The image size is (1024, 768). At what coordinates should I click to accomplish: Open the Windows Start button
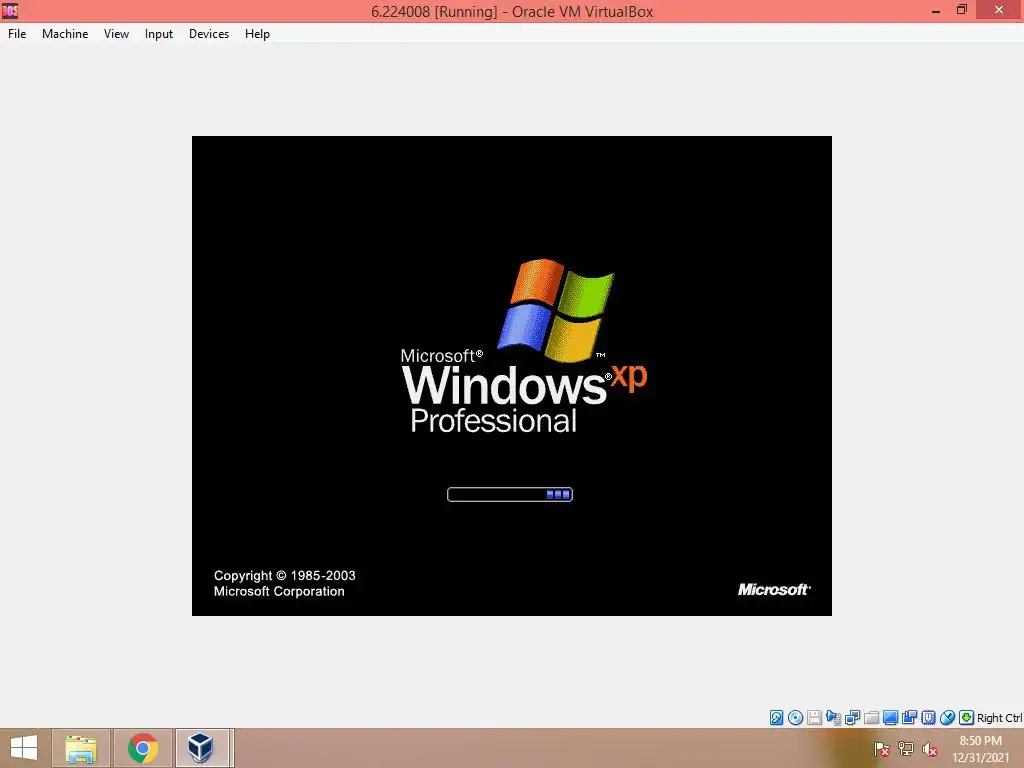[x=24, y=748]
